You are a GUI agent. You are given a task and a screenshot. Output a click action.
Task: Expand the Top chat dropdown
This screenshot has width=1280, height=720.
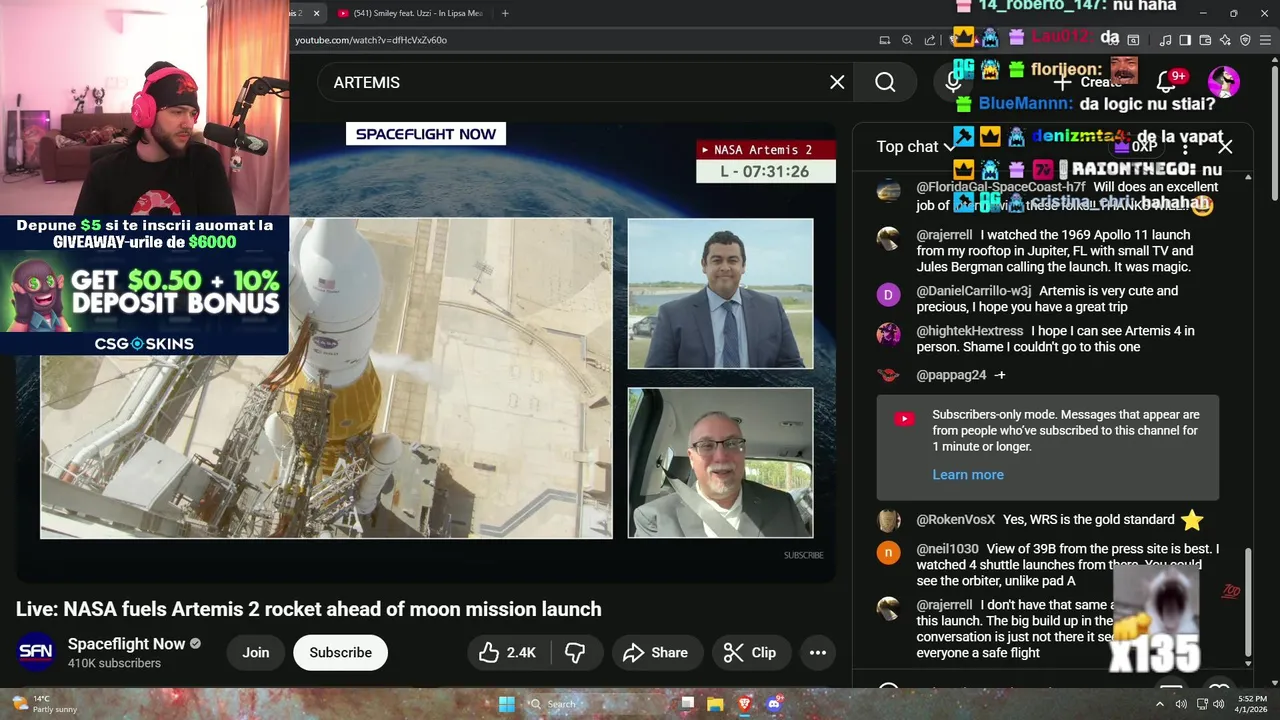(x=916, y=146)
